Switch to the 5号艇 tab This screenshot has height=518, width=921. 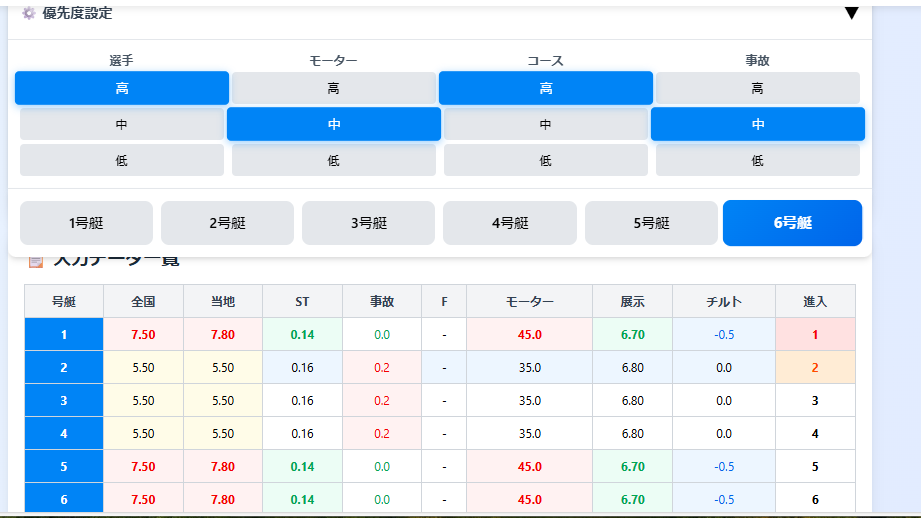click(x=651, y=223)
